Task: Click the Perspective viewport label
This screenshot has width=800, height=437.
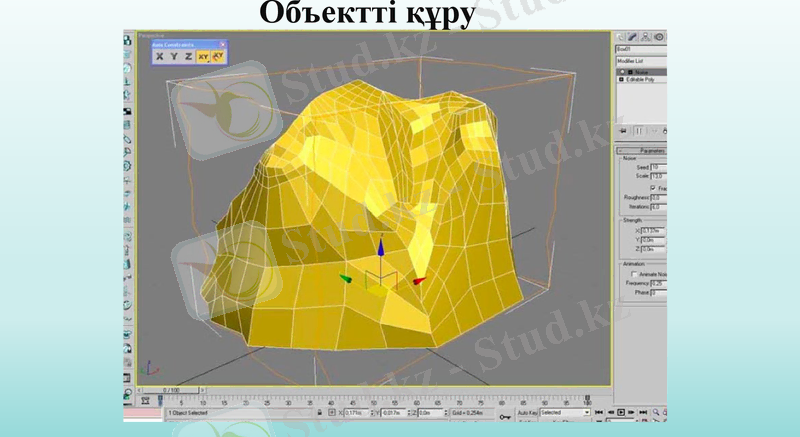Action: [x=152, y=36]
